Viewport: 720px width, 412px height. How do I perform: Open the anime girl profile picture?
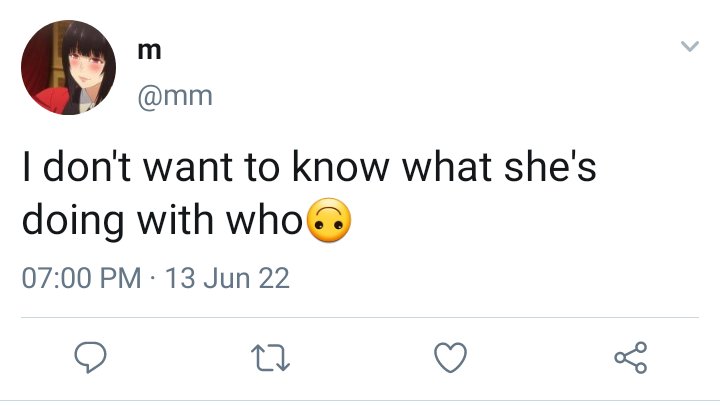coord(68,67)
